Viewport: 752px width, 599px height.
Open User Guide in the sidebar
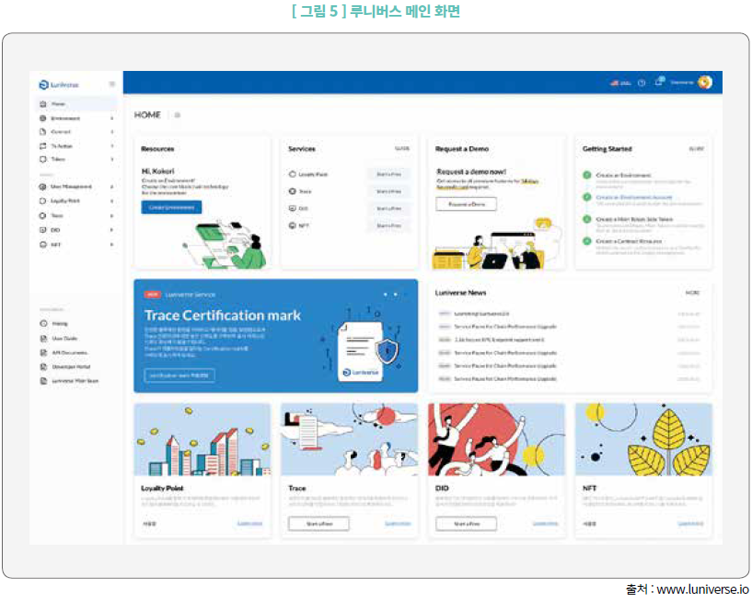(x=59, y=338)
